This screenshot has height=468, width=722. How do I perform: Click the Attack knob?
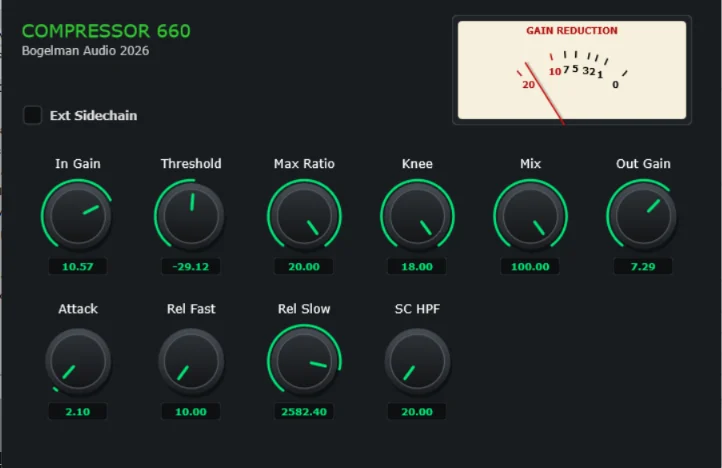(78, 361)
